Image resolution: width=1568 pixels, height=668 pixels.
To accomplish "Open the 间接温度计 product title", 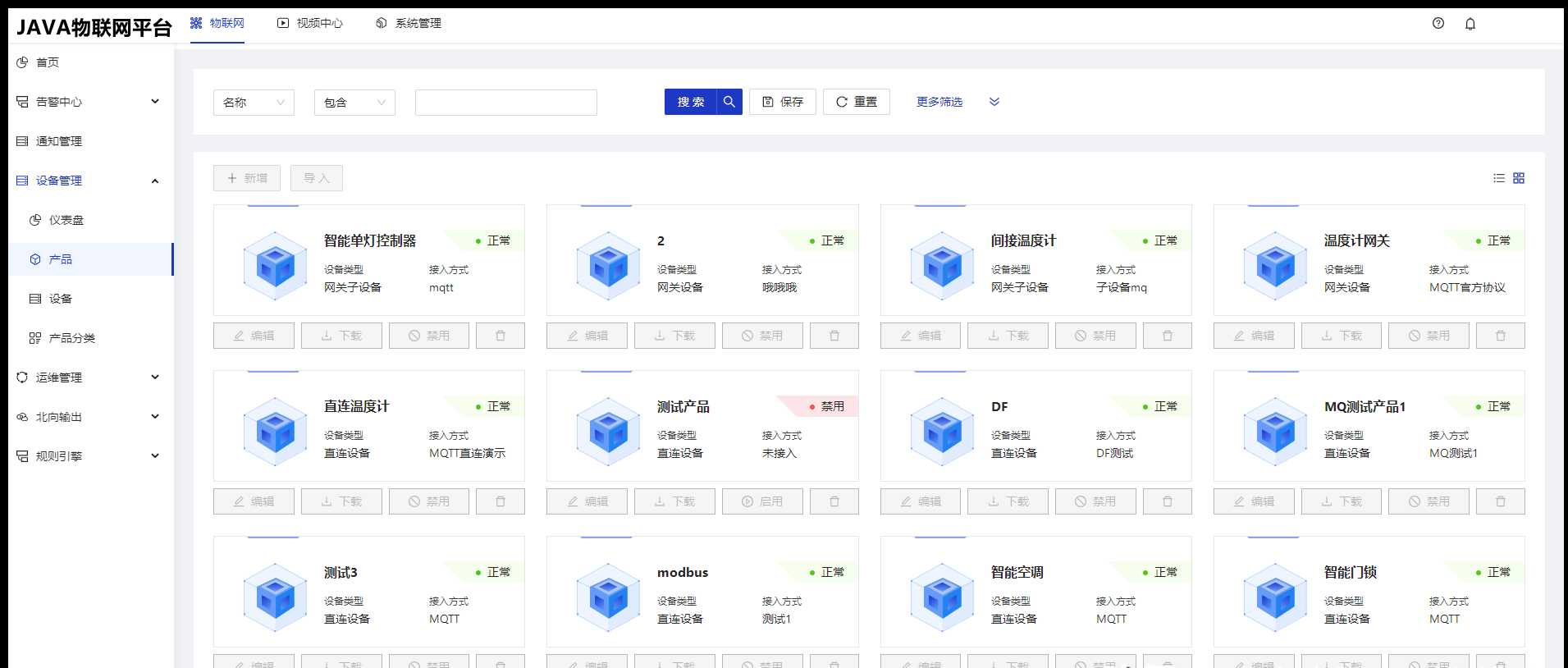I will [x=1023, y=240].
